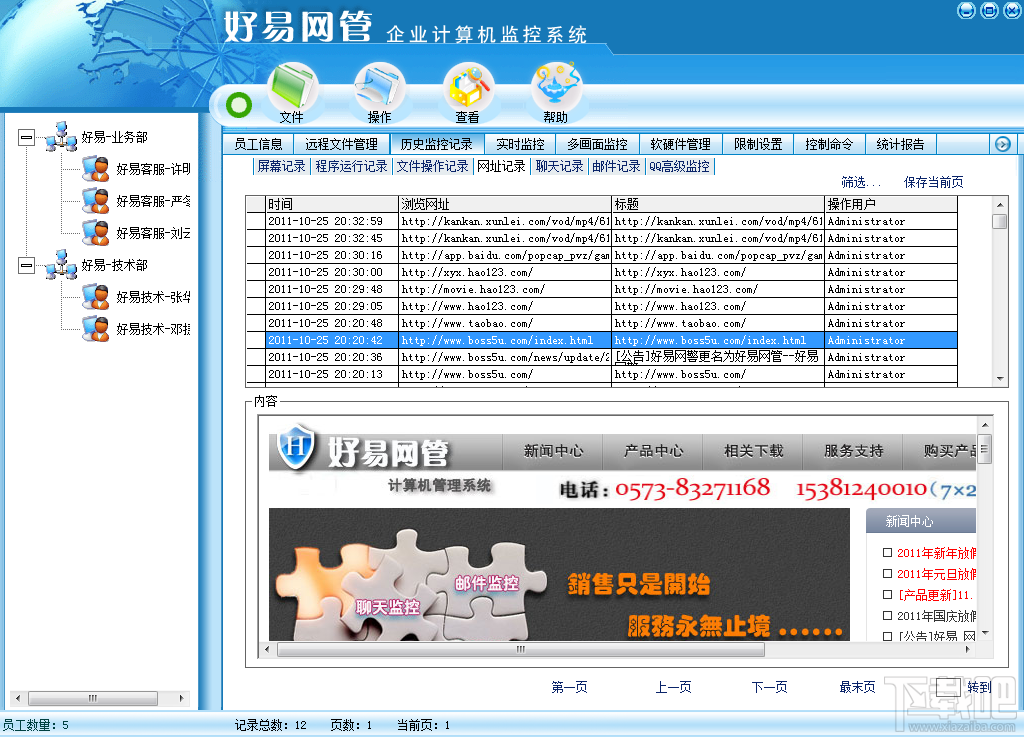Select row with time 2011-10-25 20:32:59
The height and width of the screenshot is (737, 1024).
coord(601,221)
